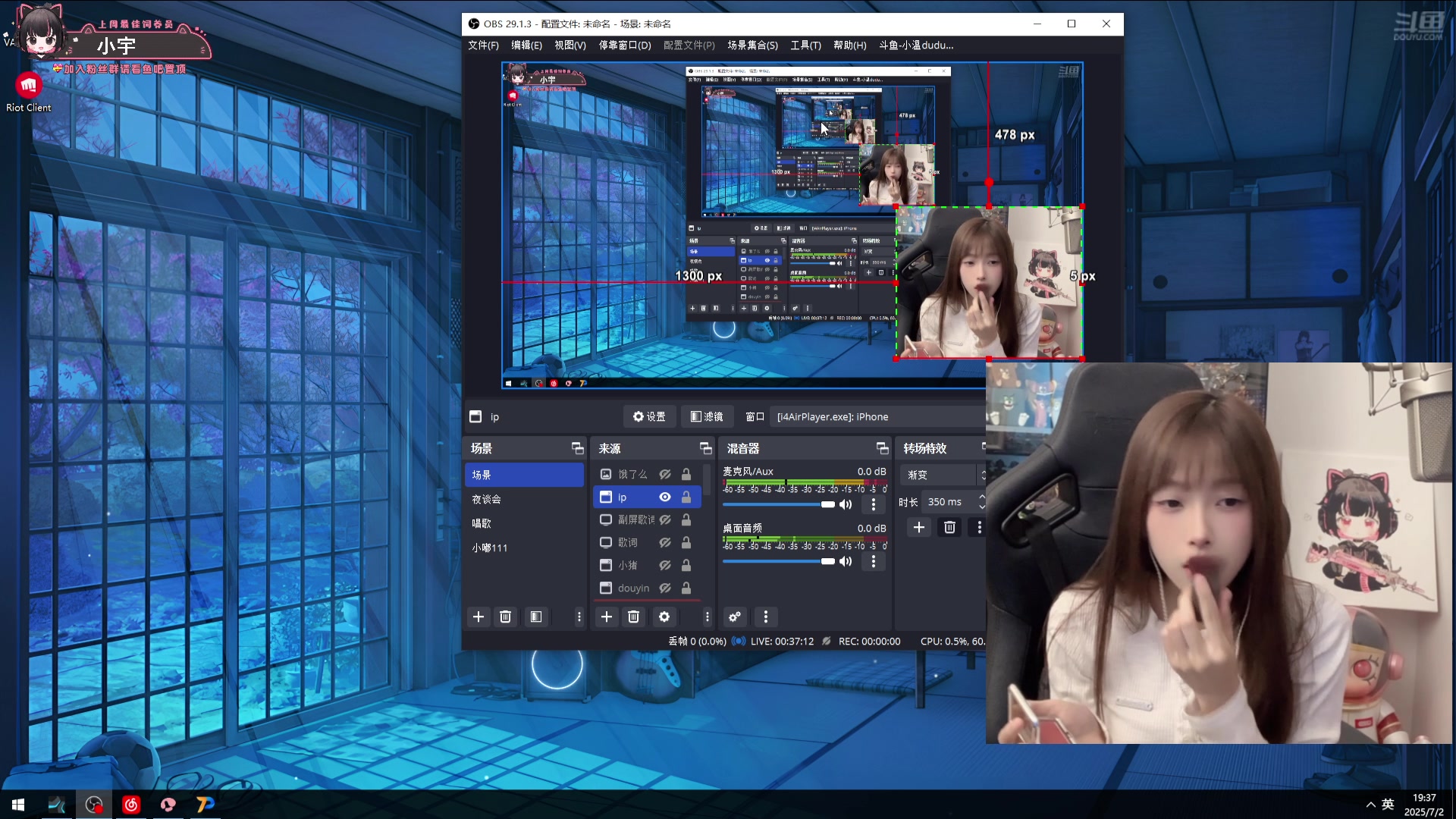The width and height of the screenshot is (1456, 819).
Task: Open the 场景集合(S) menu
Action: 752,45
